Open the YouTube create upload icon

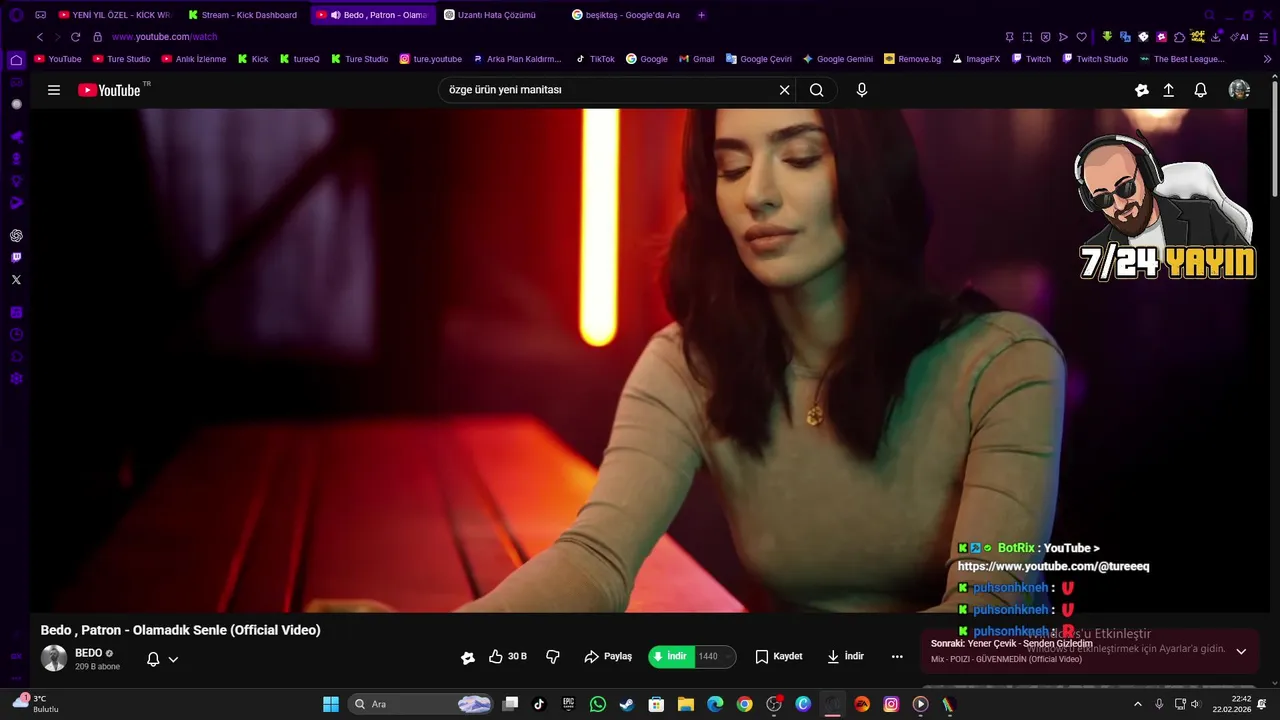(1168, 90)
